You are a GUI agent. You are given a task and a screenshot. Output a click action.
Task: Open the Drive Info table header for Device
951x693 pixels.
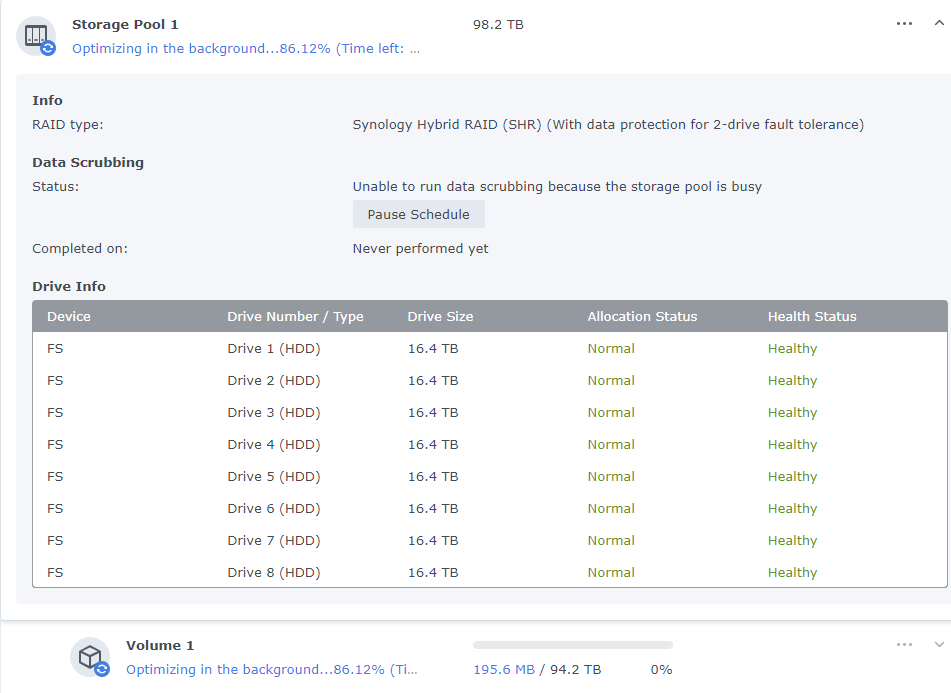[x=68, y=315]
